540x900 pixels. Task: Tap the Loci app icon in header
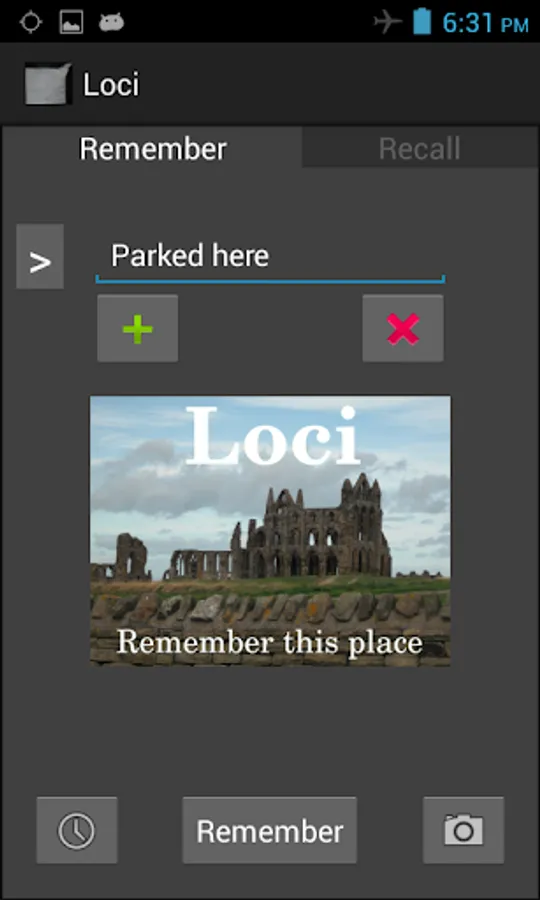coord(48,84)
